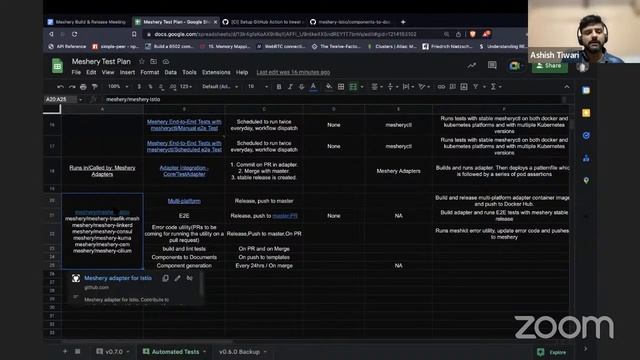Click the Add sheet plus button
The image size is (640, 360).
(x=64, y=351)
